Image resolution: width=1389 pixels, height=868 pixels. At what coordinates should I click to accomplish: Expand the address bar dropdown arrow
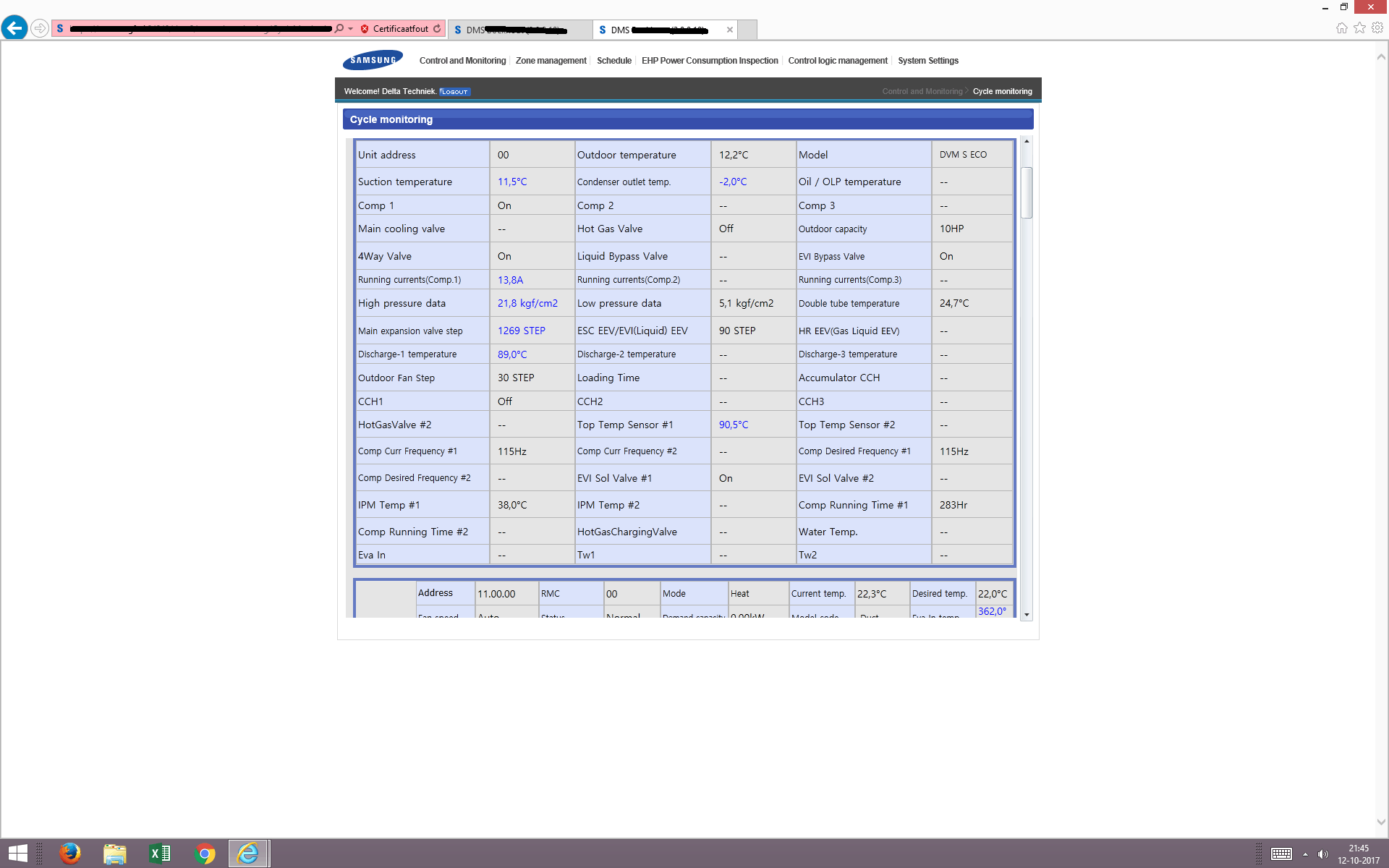351,29
